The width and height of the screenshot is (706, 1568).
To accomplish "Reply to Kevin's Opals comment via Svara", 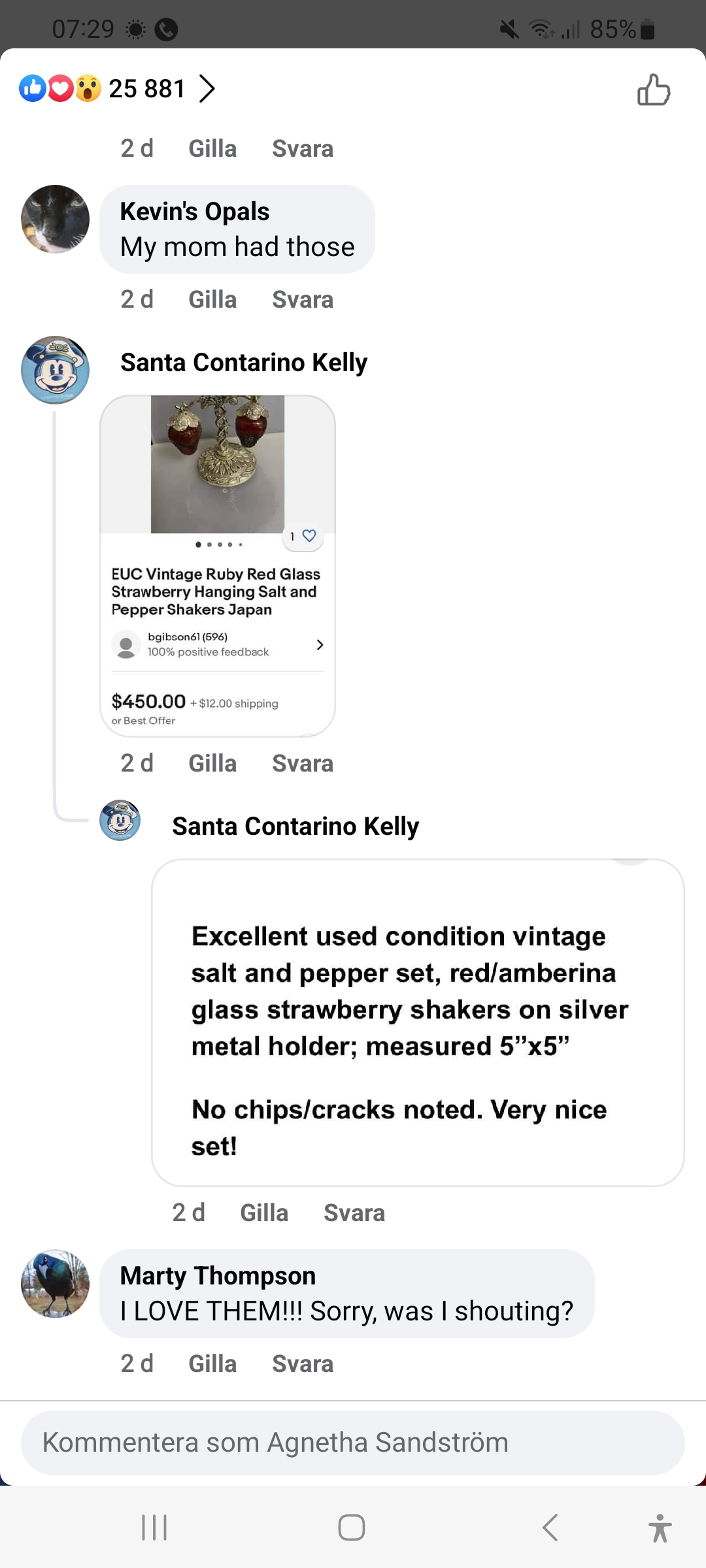I will (x=303, y=300).
